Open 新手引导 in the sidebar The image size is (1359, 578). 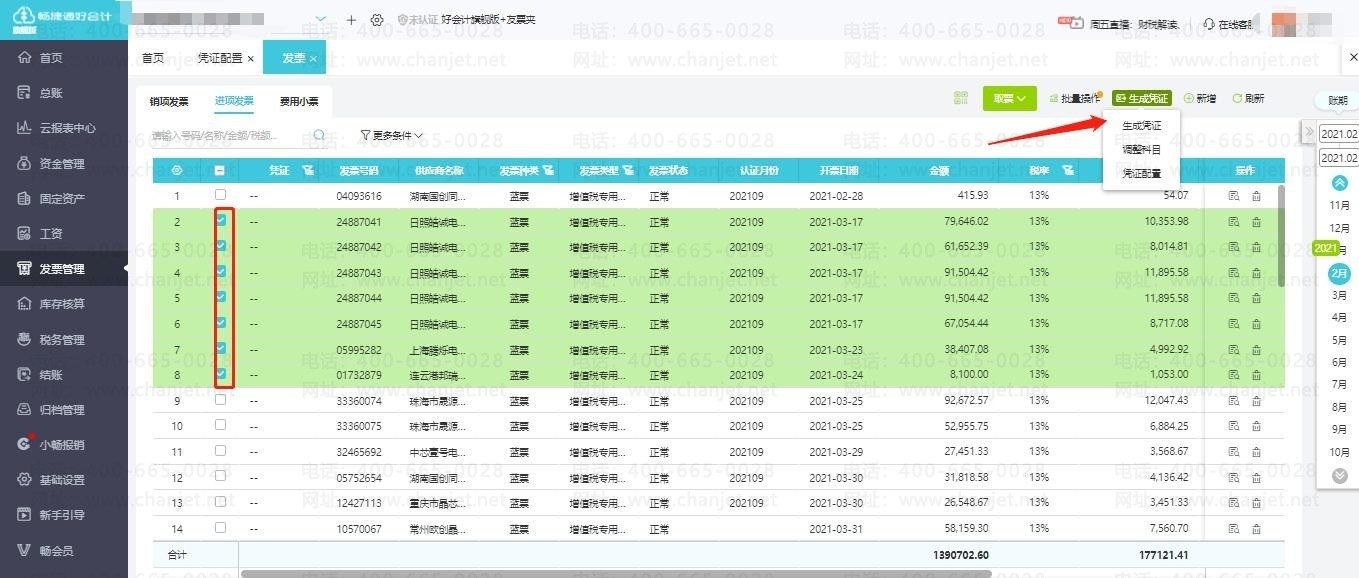pyautogui.click(x=64, y=515)
